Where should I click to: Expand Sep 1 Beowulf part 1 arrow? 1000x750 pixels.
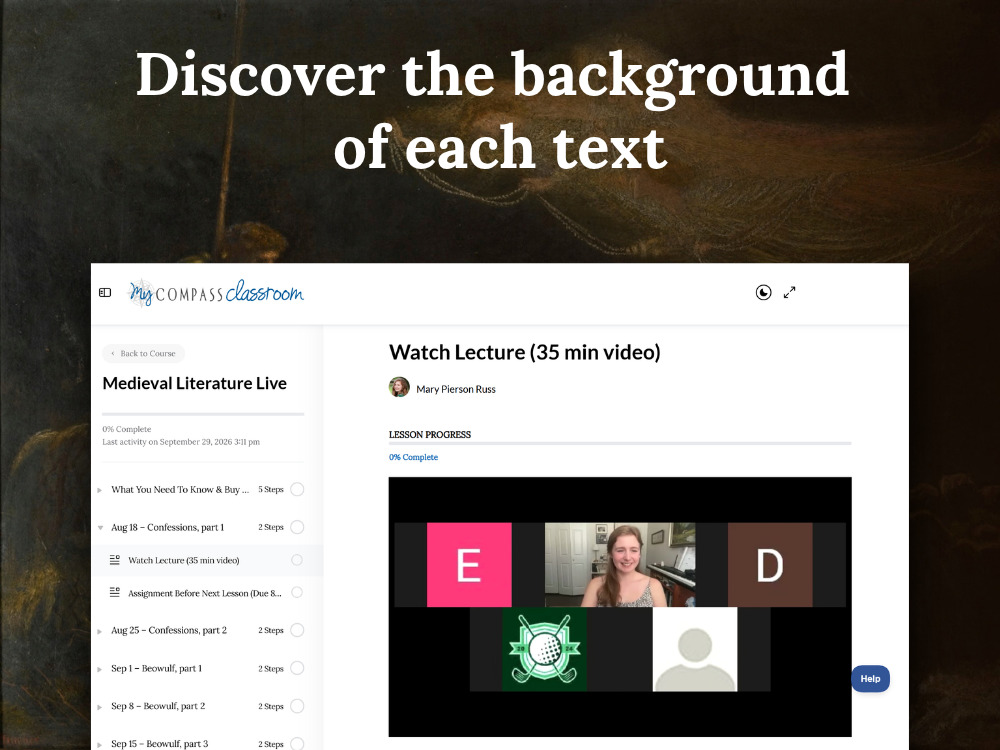100,670
